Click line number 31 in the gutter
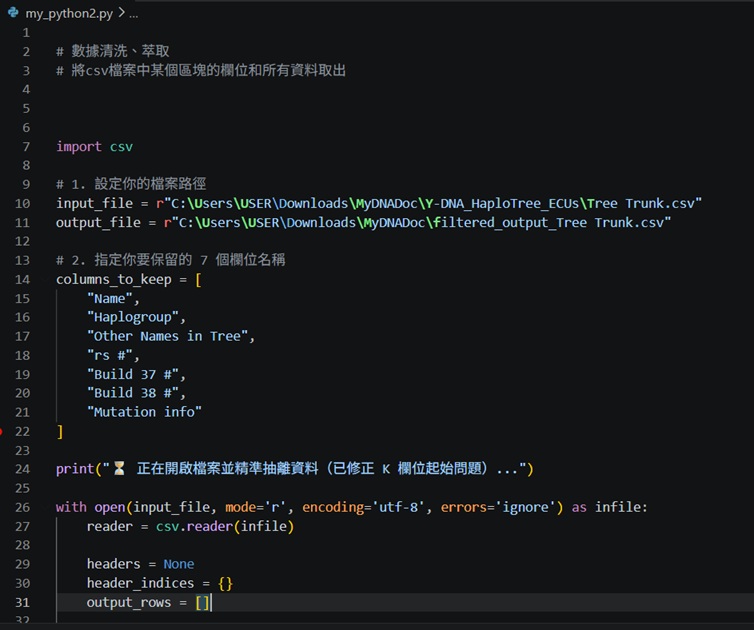The width and height of the screenshot is (754, 630). 23,603
